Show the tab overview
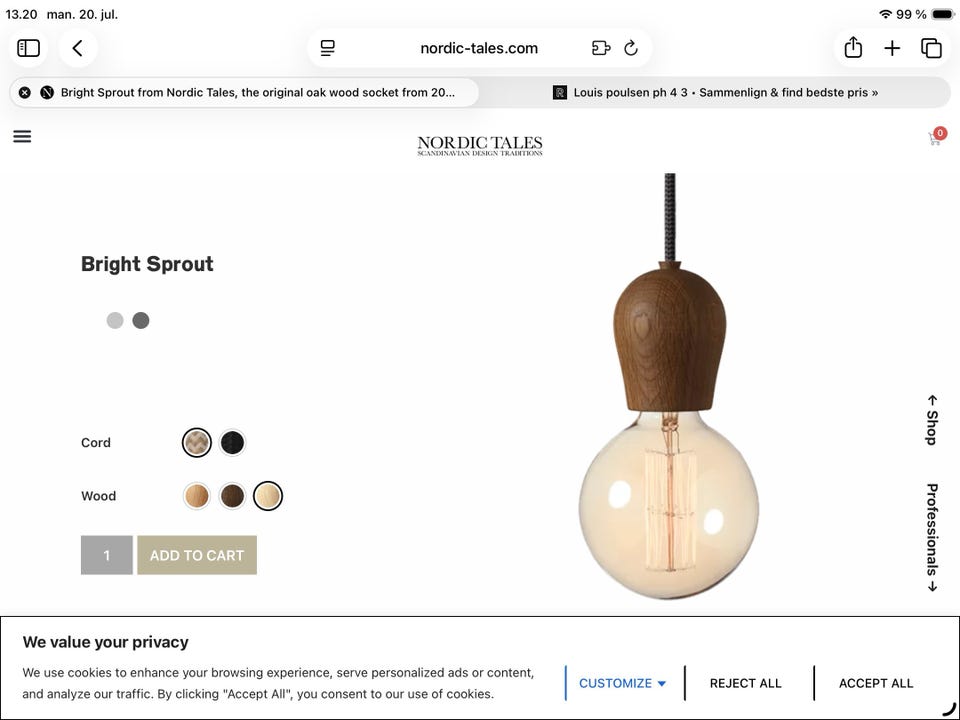Screen dimensions: 960x720 coord(931,48)
